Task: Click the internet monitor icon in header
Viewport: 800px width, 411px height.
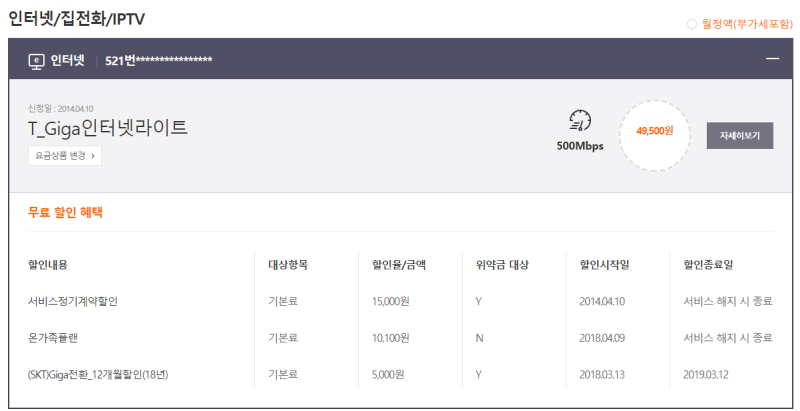Action: 36,60
